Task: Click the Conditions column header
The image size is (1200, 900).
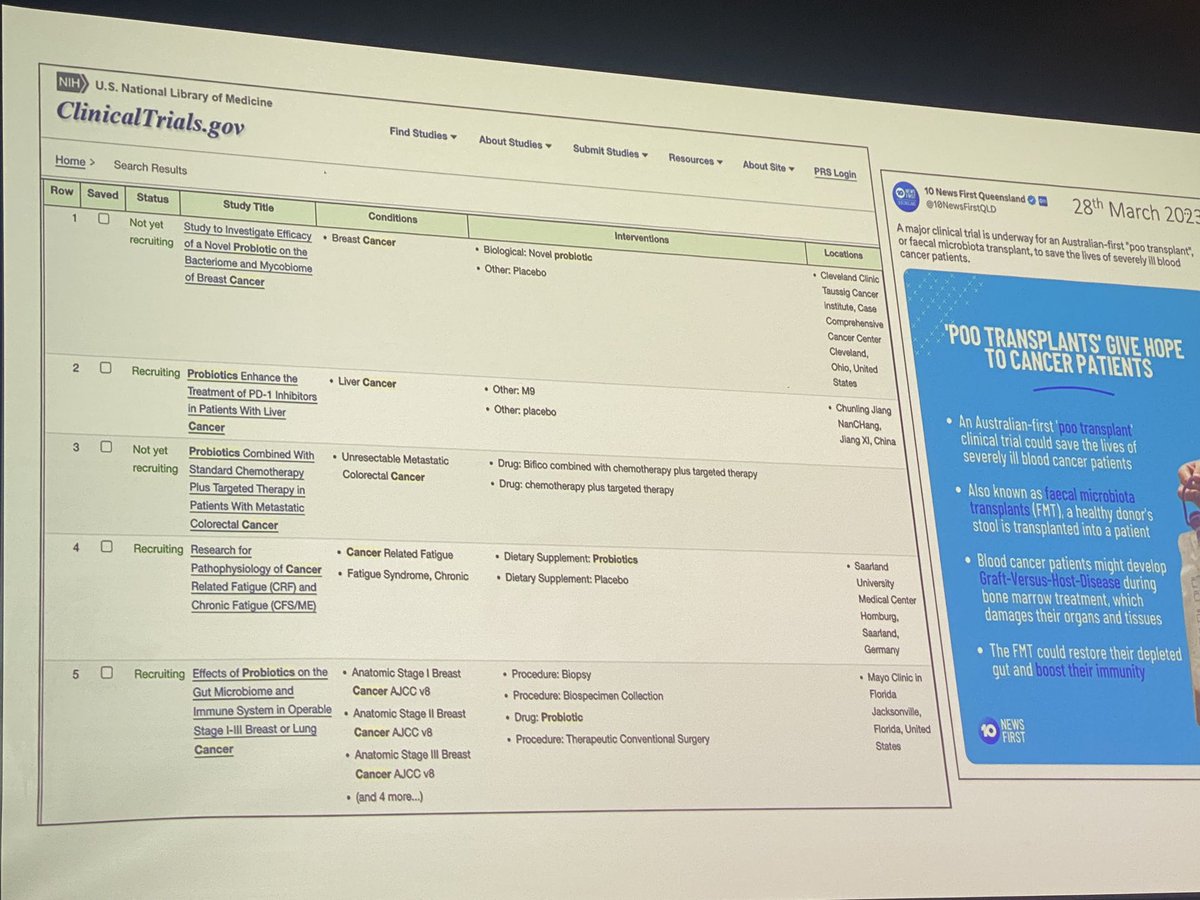Action: click(x=393, y=218)
